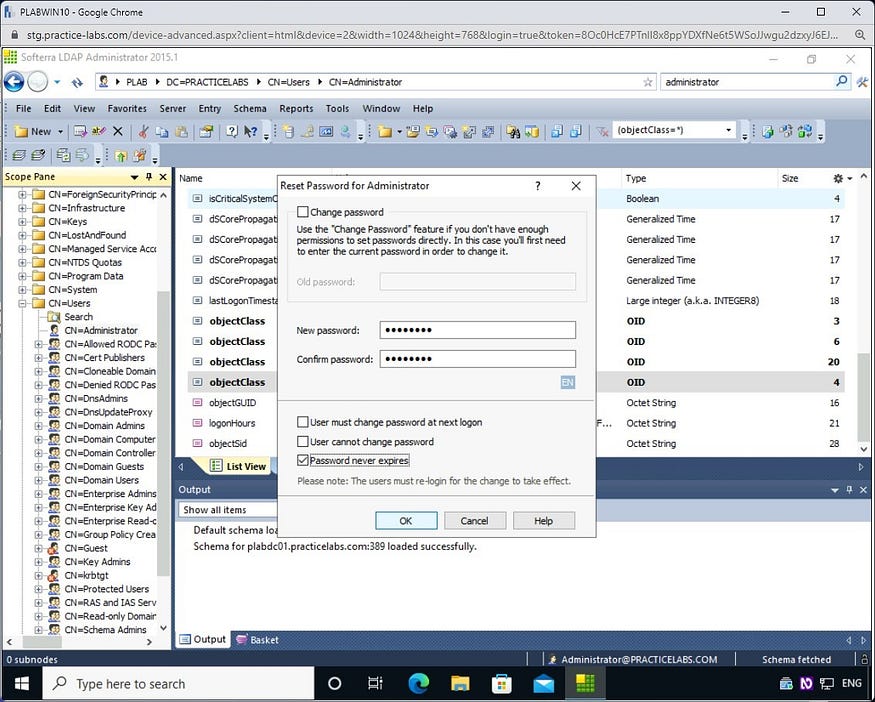Click the Back navigation arrow

[x=14, y=82]
